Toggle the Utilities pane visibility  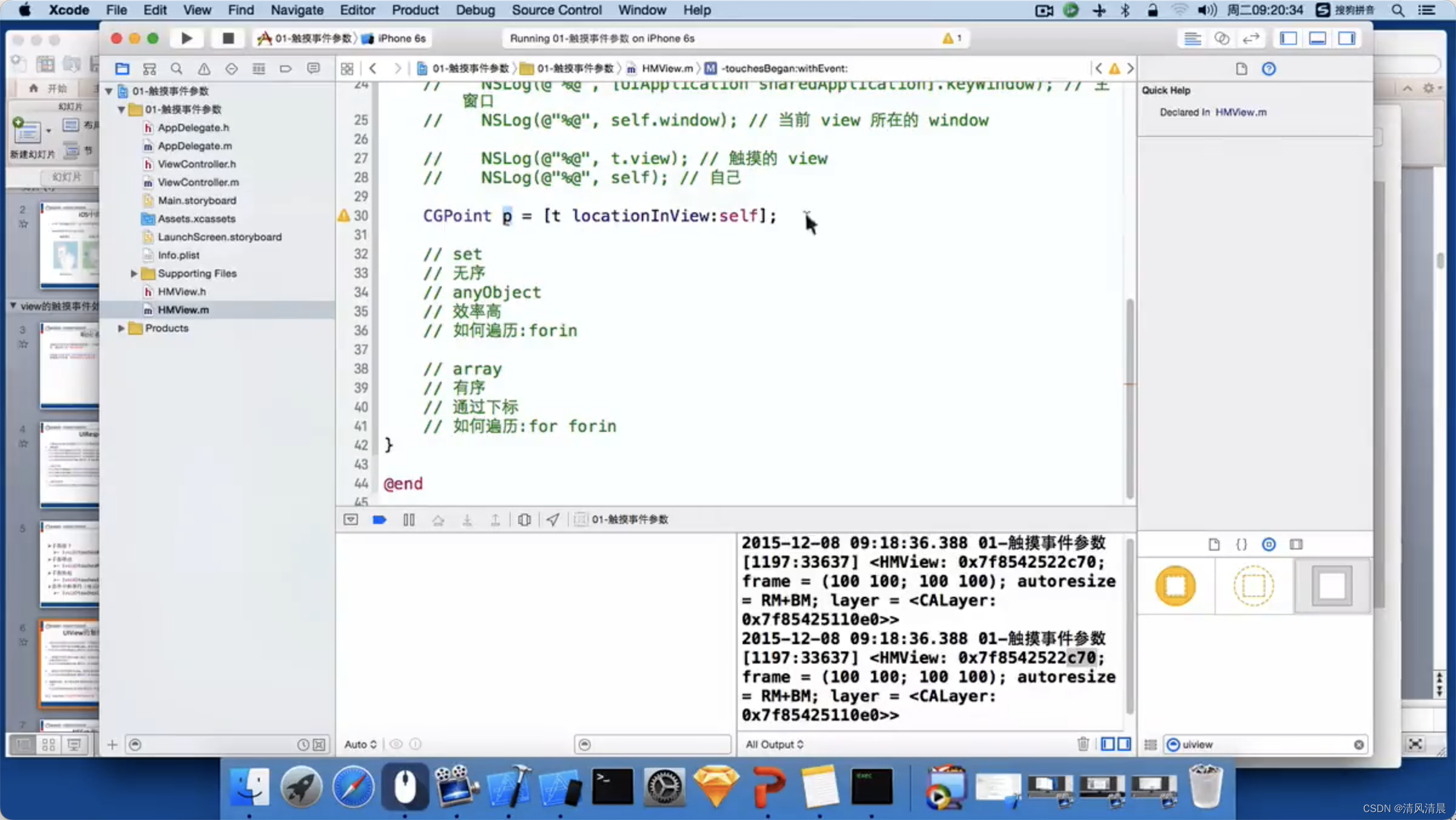1346,39
